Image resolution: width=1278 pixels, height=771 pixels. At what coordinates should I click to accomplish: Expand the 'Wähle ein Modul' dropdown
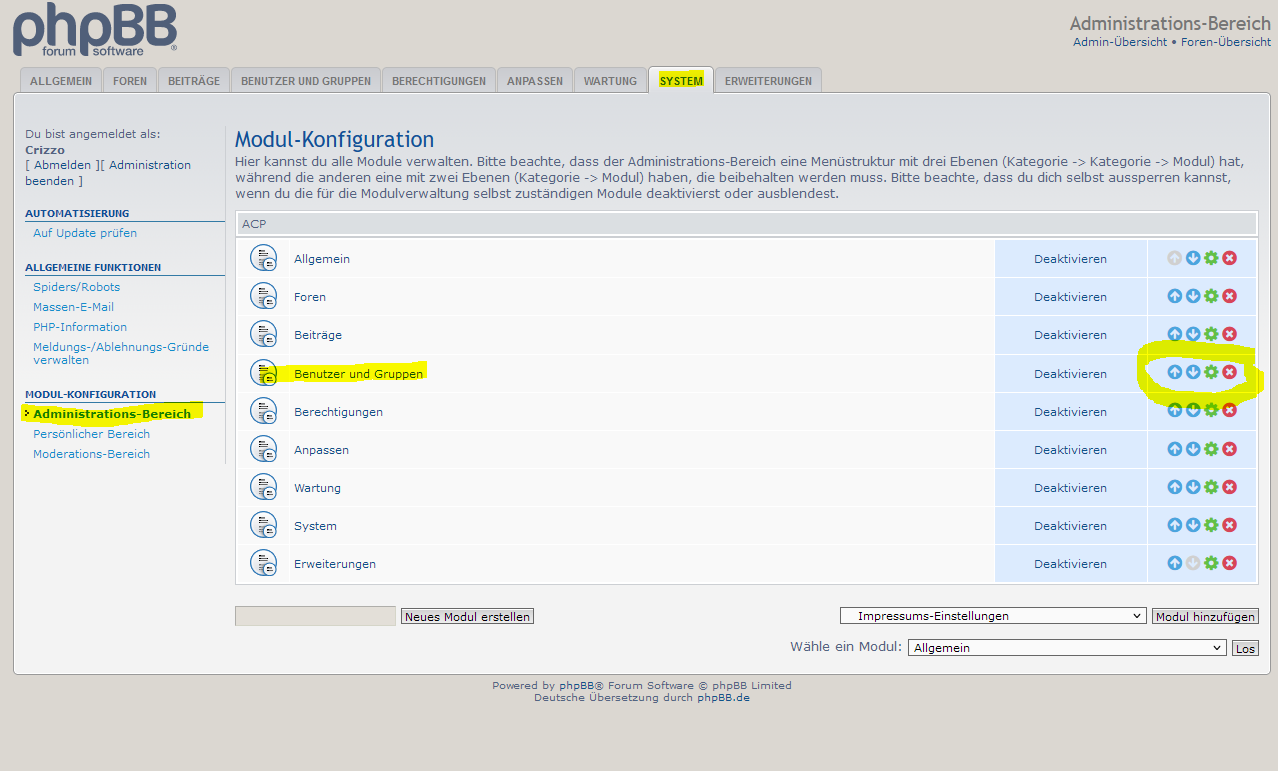pos(1067,648)
